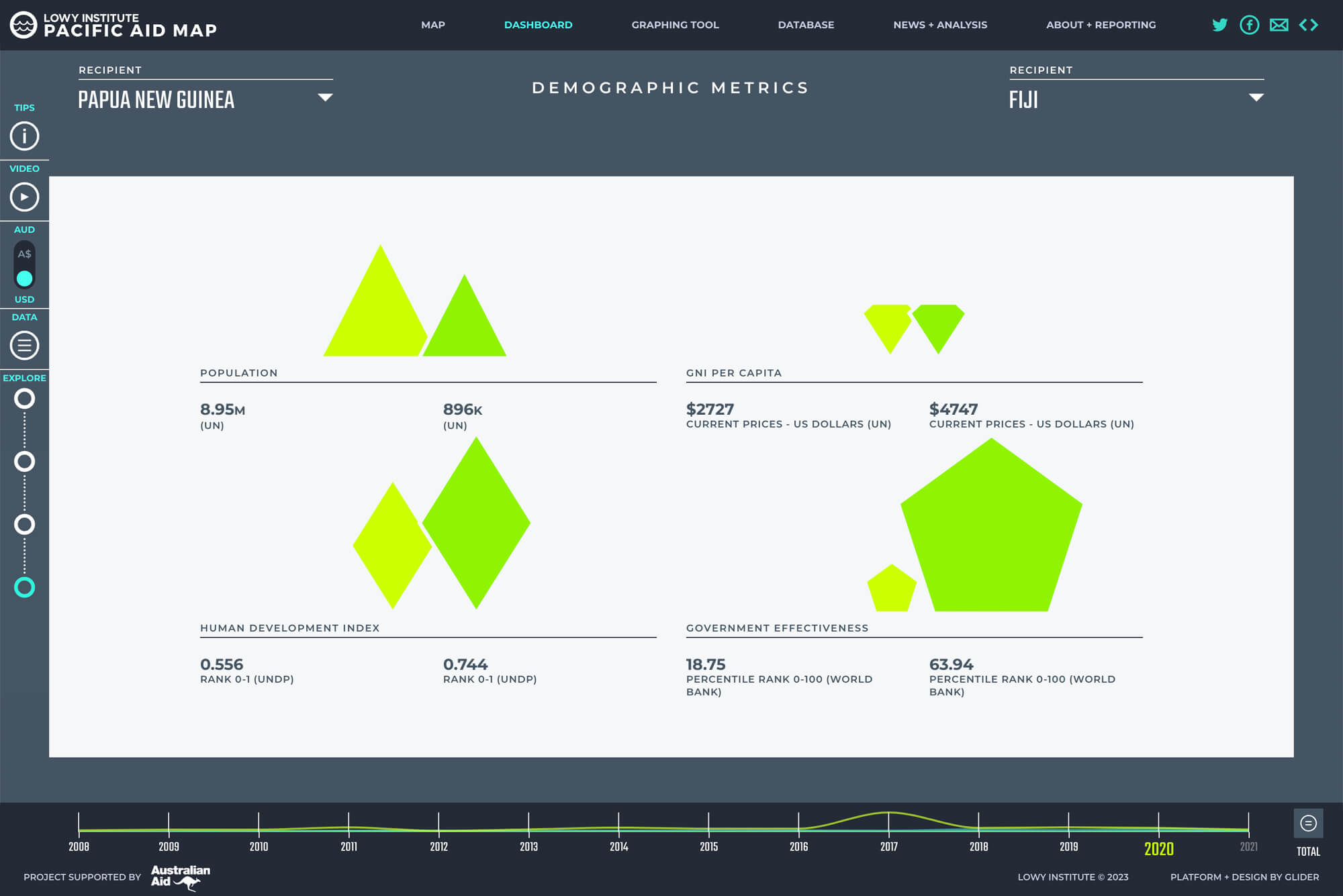Image resolution: width=1343 pixels, height=896 pixels.
Task: Select year 2010 on the timeline
Action: 259,846
